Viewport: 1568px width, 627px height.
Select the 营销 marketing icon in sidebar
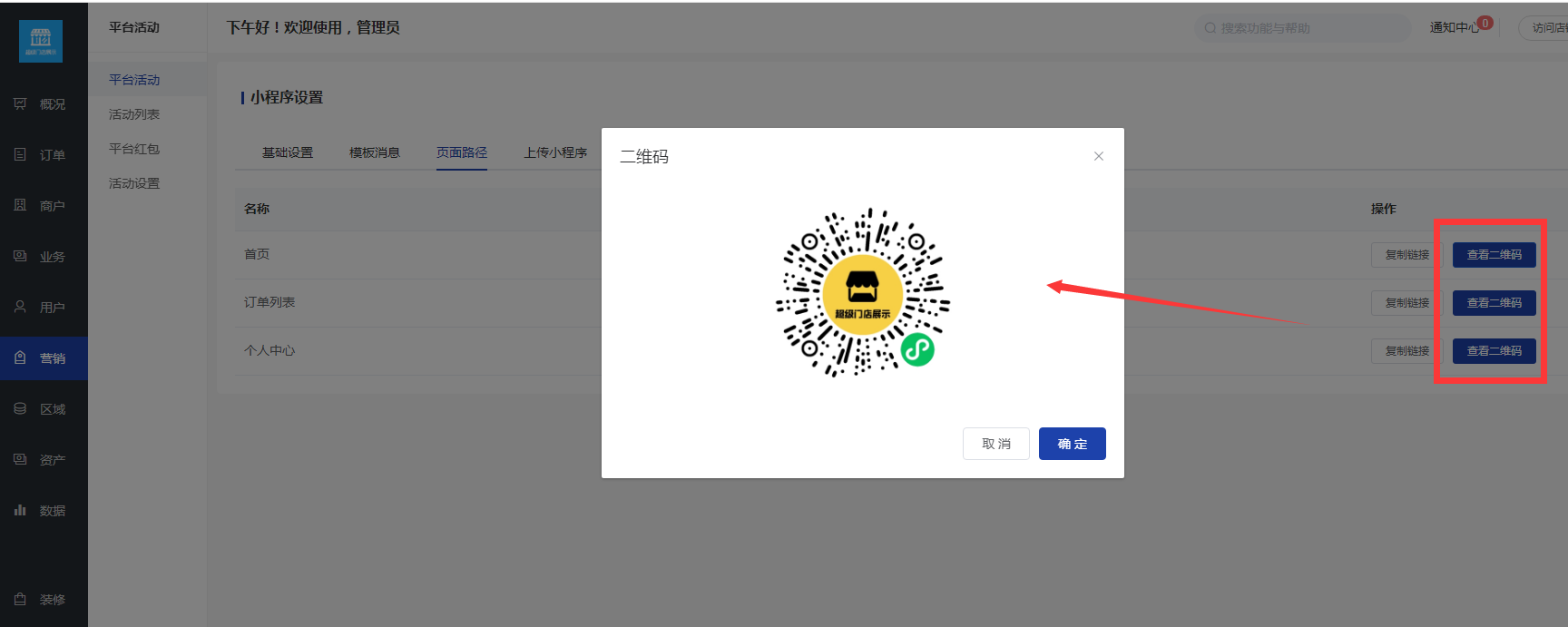pos(20,358)
